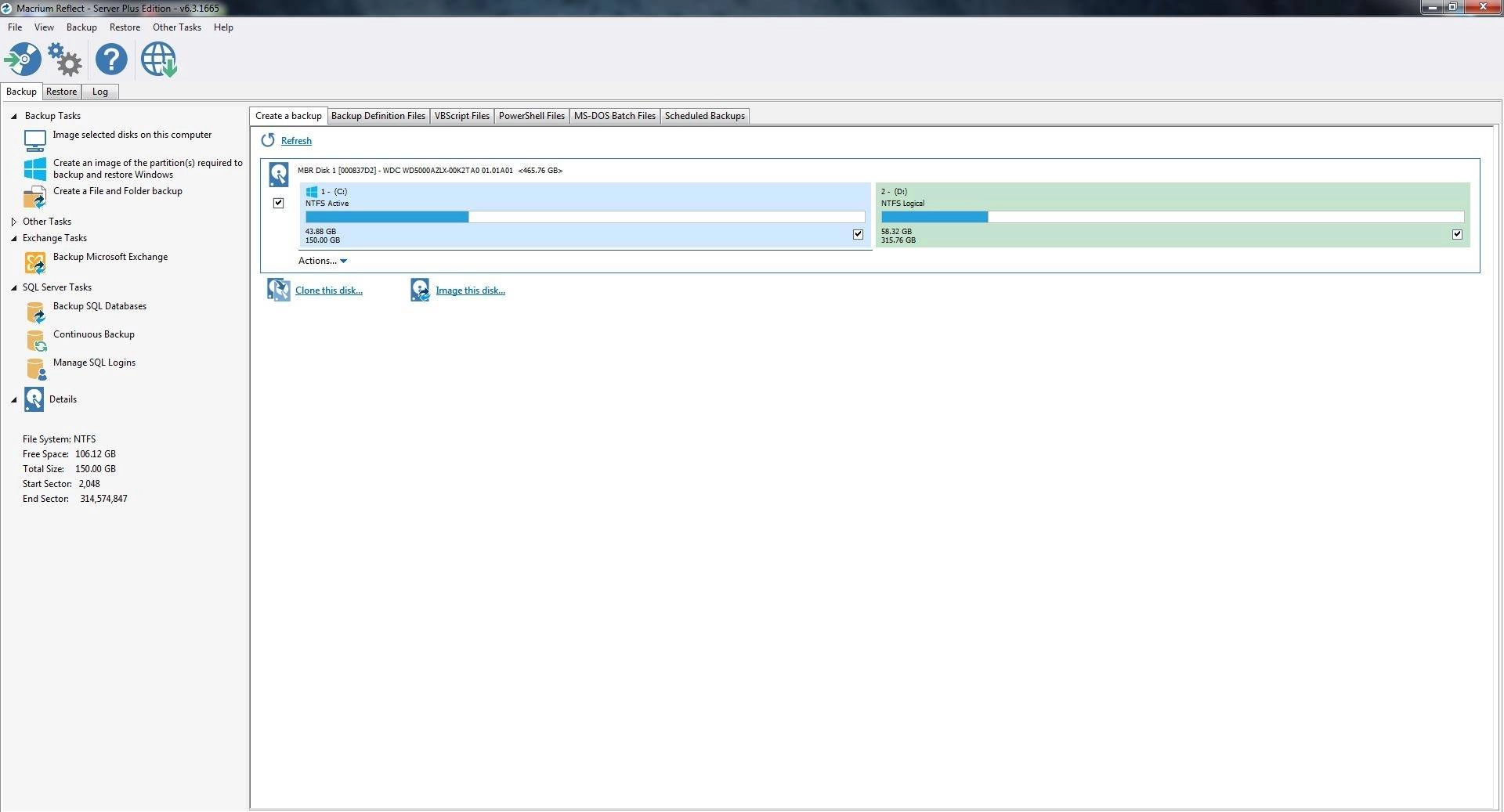
Task: Collapse the Backup Tasks section
Action: 13,116
